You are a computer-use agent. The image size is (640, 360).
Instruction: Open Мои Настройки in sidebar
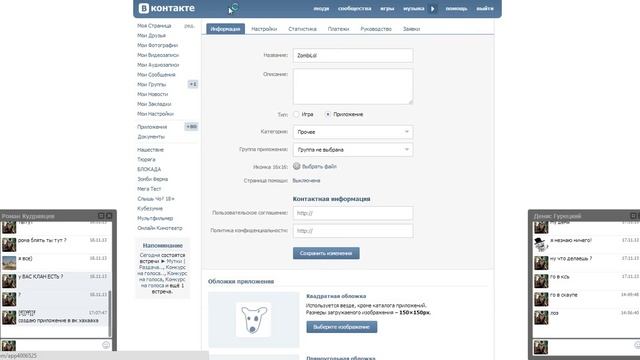pyautogui.click(x=156, y=114)
